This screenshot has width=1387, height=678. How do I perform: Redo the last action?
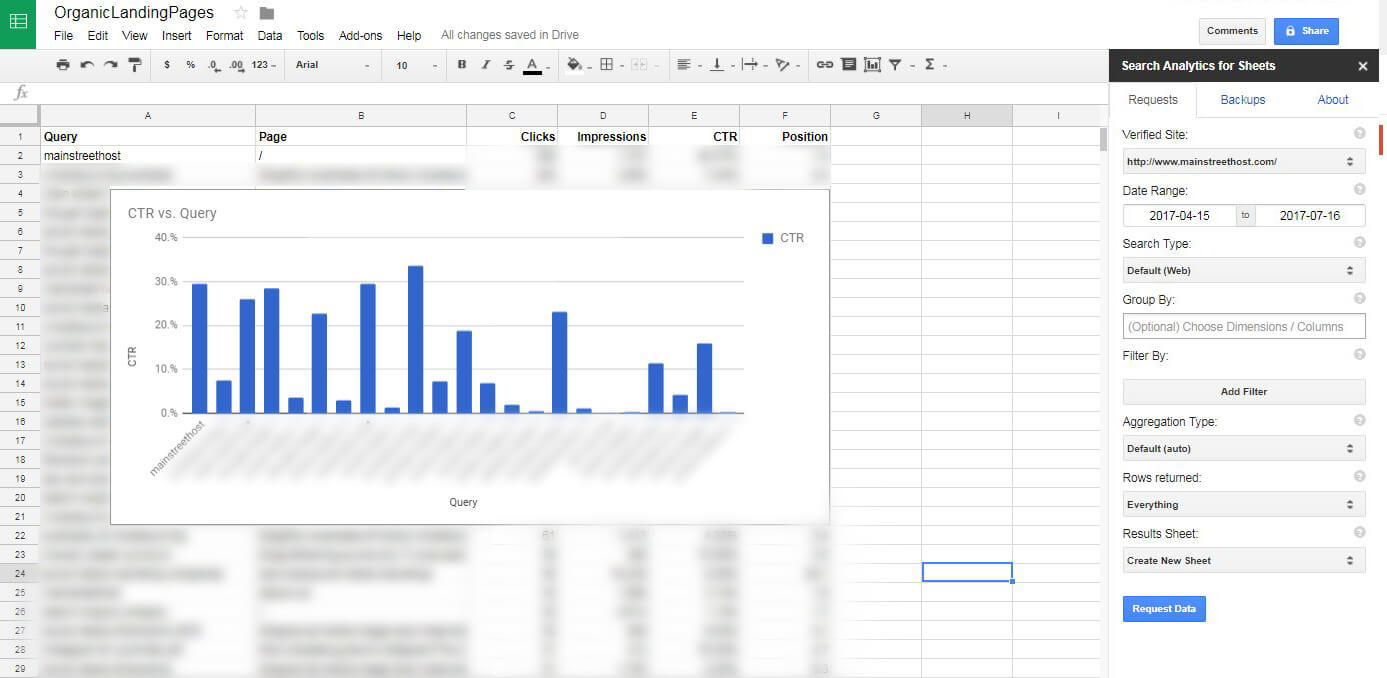111,65
